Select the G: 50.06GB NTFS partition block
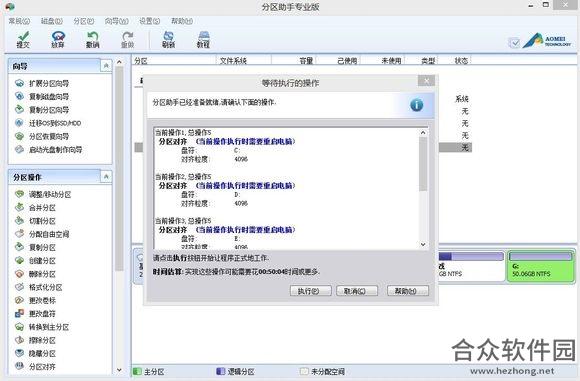This screenshot has width=580, height=381. (x=541, y=266)
